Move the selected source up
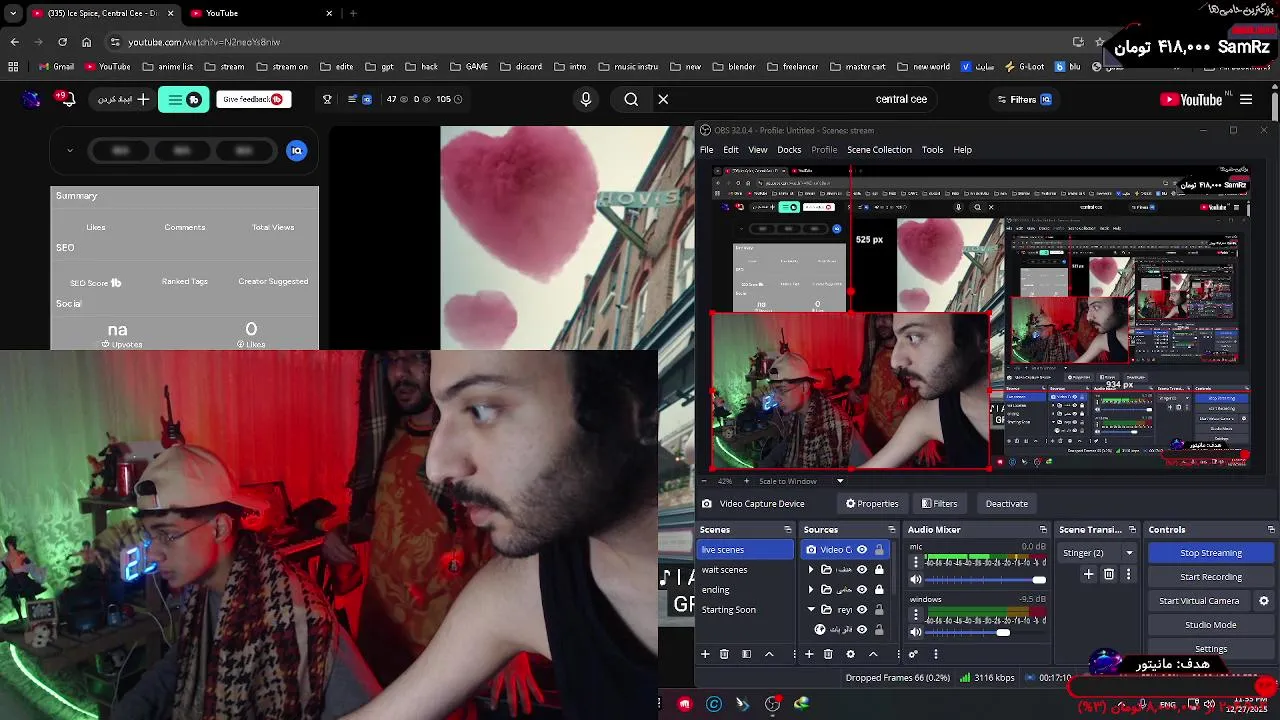Image resolution: width=1280 pixels, height=720 pixels. pyautogui.click(x=873, y=654)
